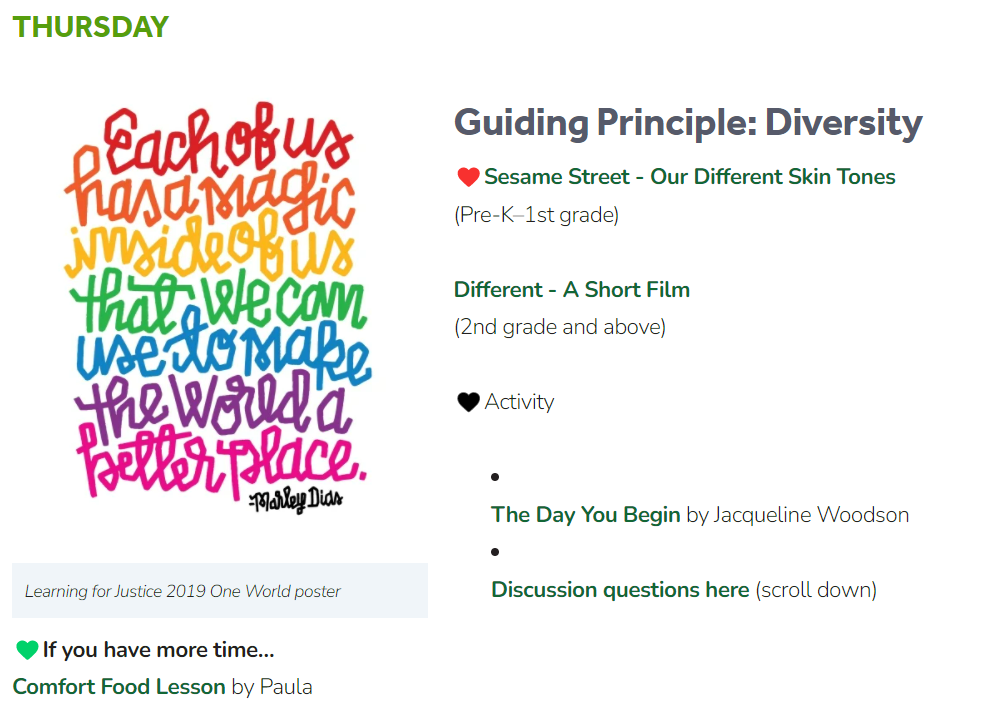The image size is (1002, 712).
Task: Click the THURSDAY heading
Action: [x=91, y=27]
